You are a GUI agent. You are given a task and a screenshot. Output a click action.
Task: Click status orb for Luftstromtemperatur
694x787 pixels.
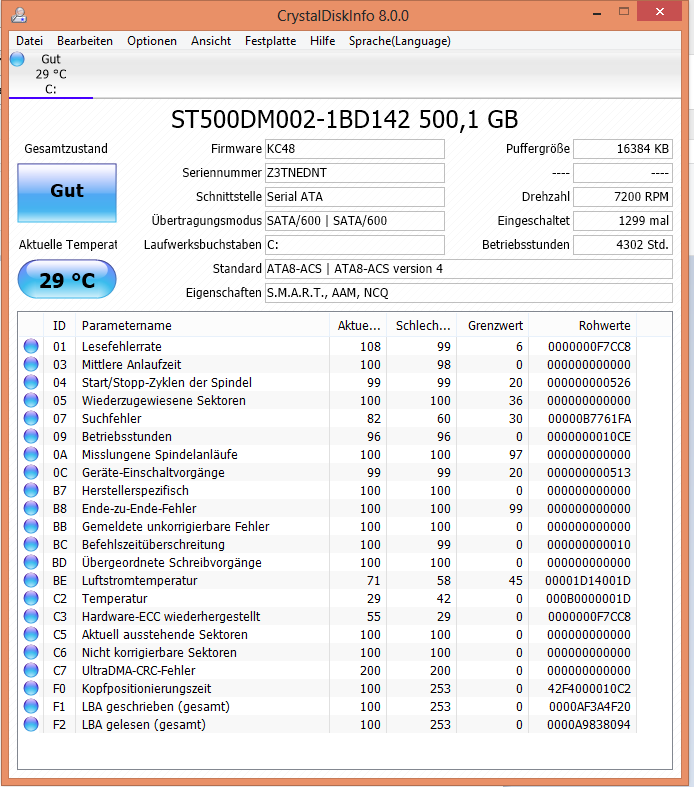(31, 581)
